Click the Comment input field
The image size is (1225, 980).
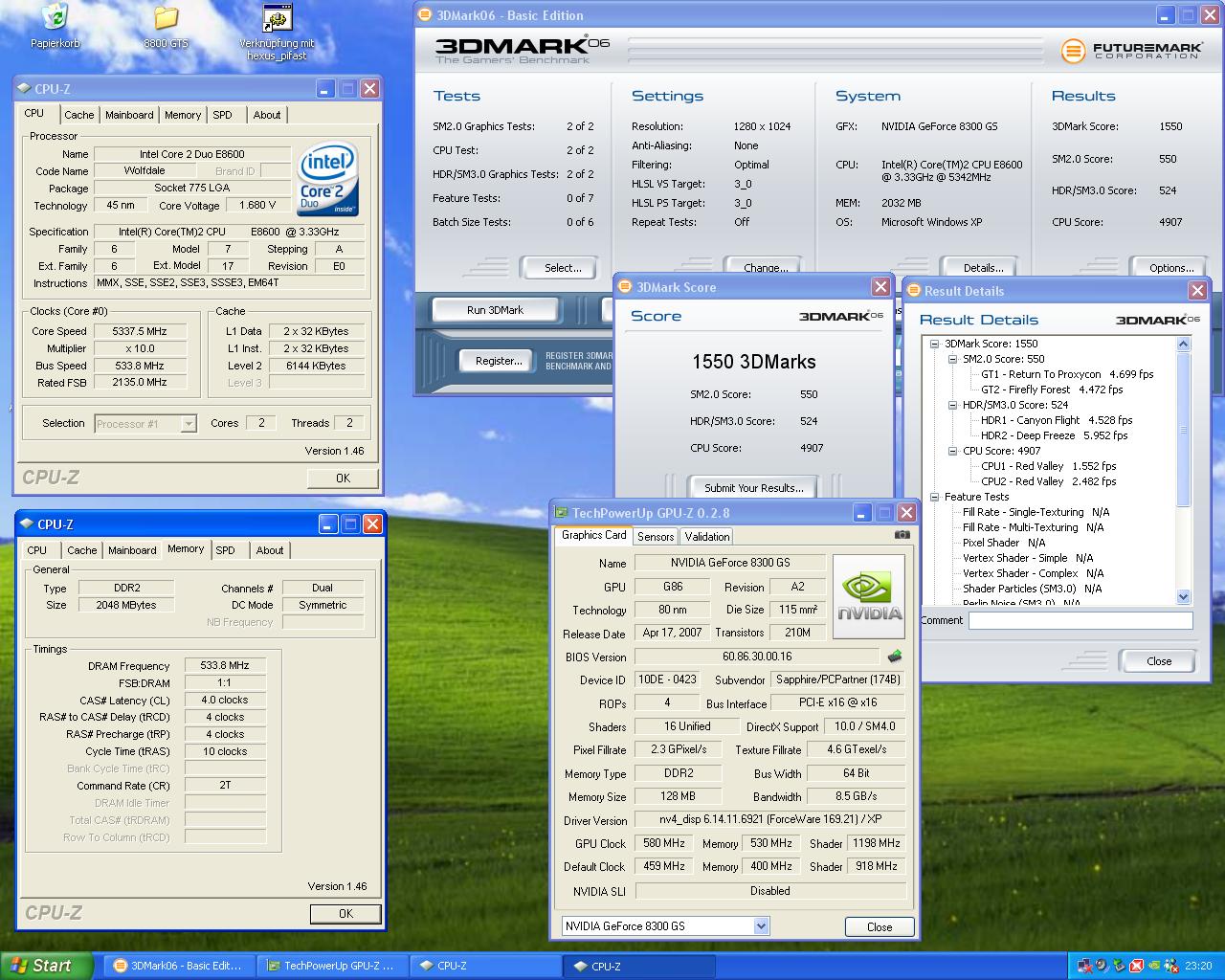point(1080,620)
